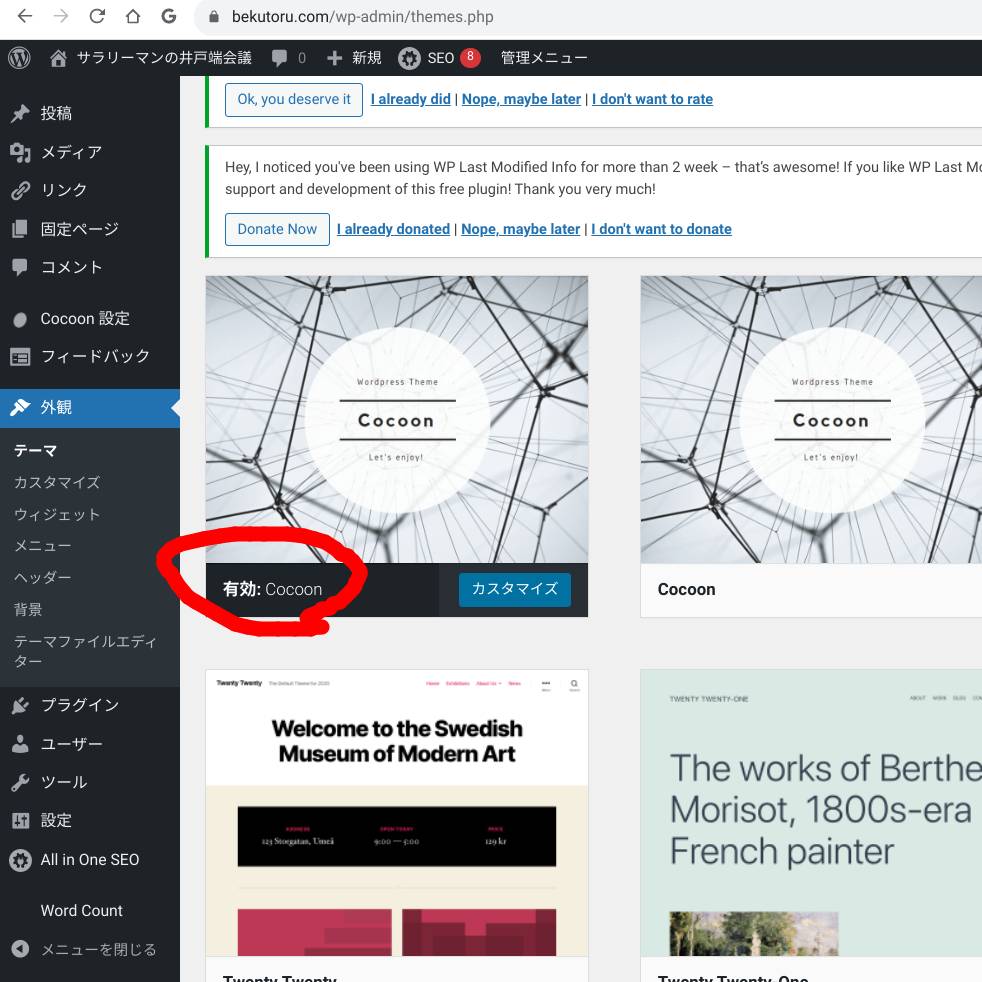The width and height of the screenshot is (982, 982).
Task: Click the 設定 sliders icon
Action: [x=20, y=820]
